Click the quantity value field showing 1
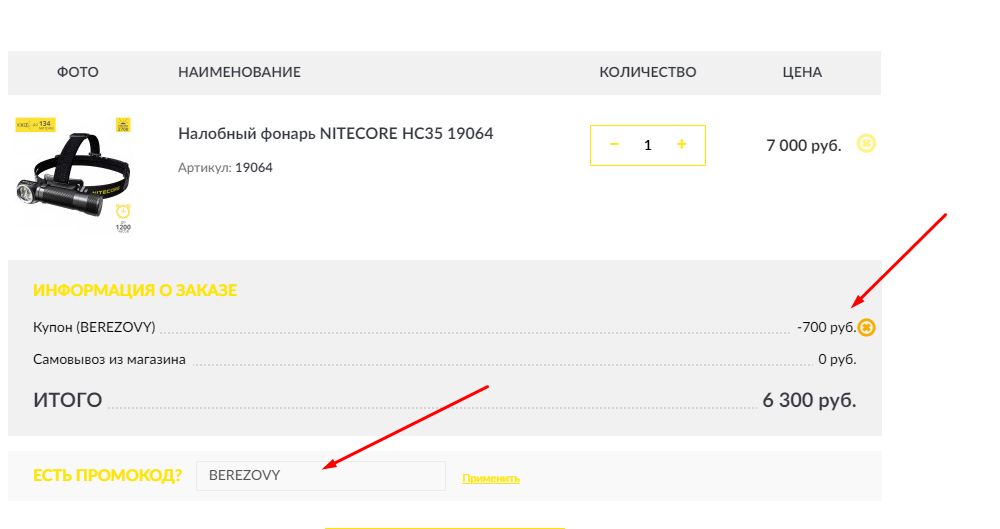 647,145
